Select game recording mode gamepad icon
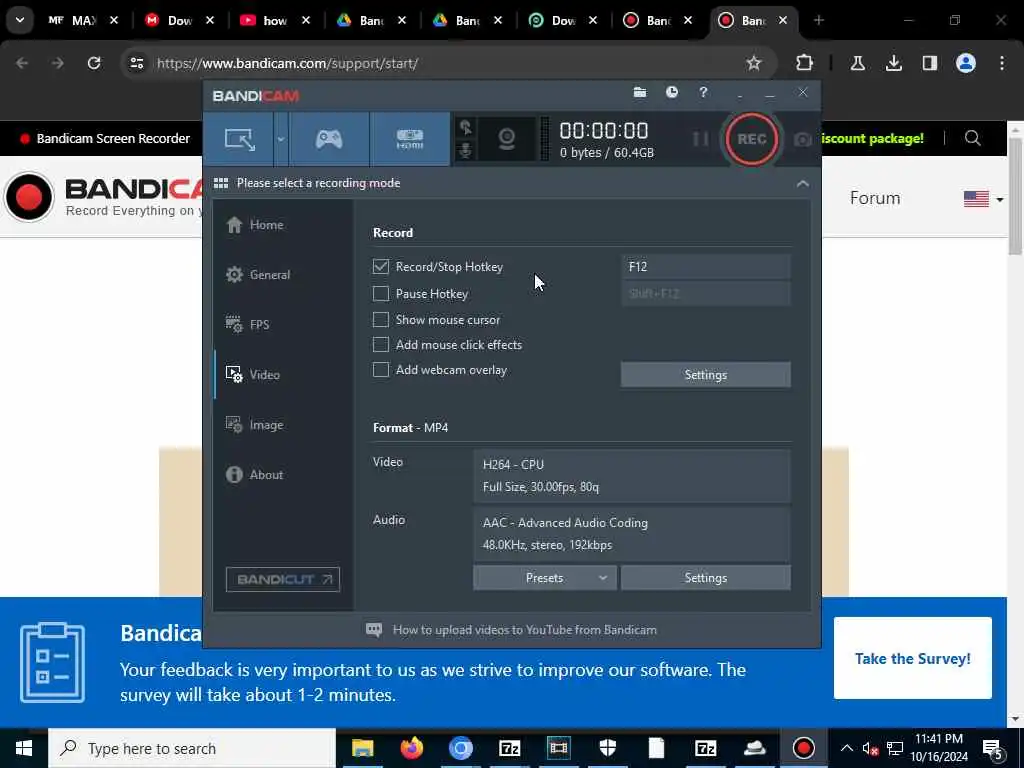The width and height of the screenshot is (1024, 768). 329,138
